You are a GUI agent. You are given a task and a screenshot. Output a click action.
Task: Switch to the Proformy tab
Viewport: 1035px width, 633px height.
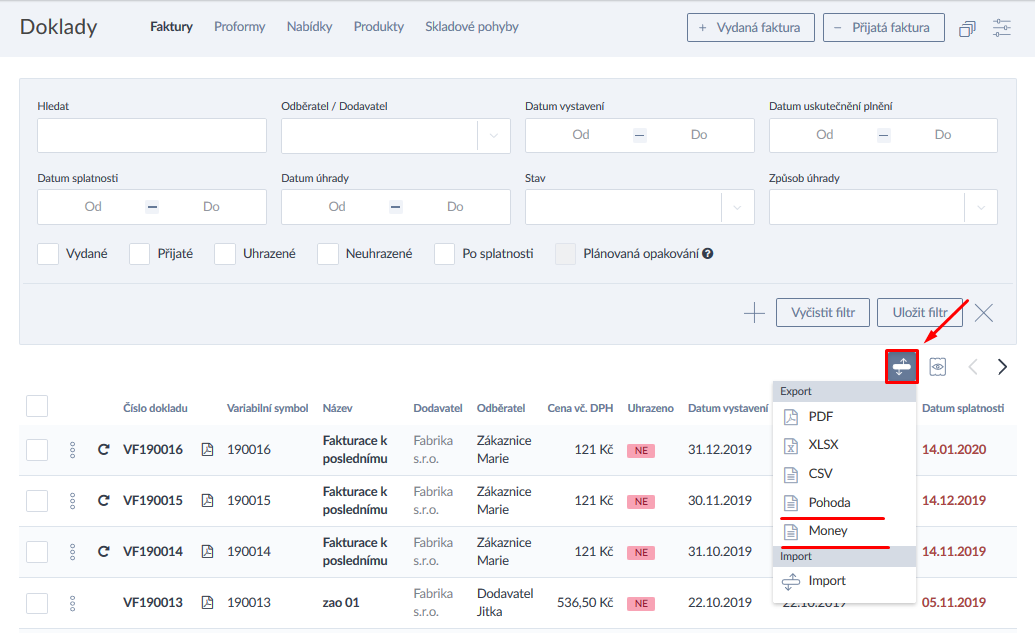[239, 27]
